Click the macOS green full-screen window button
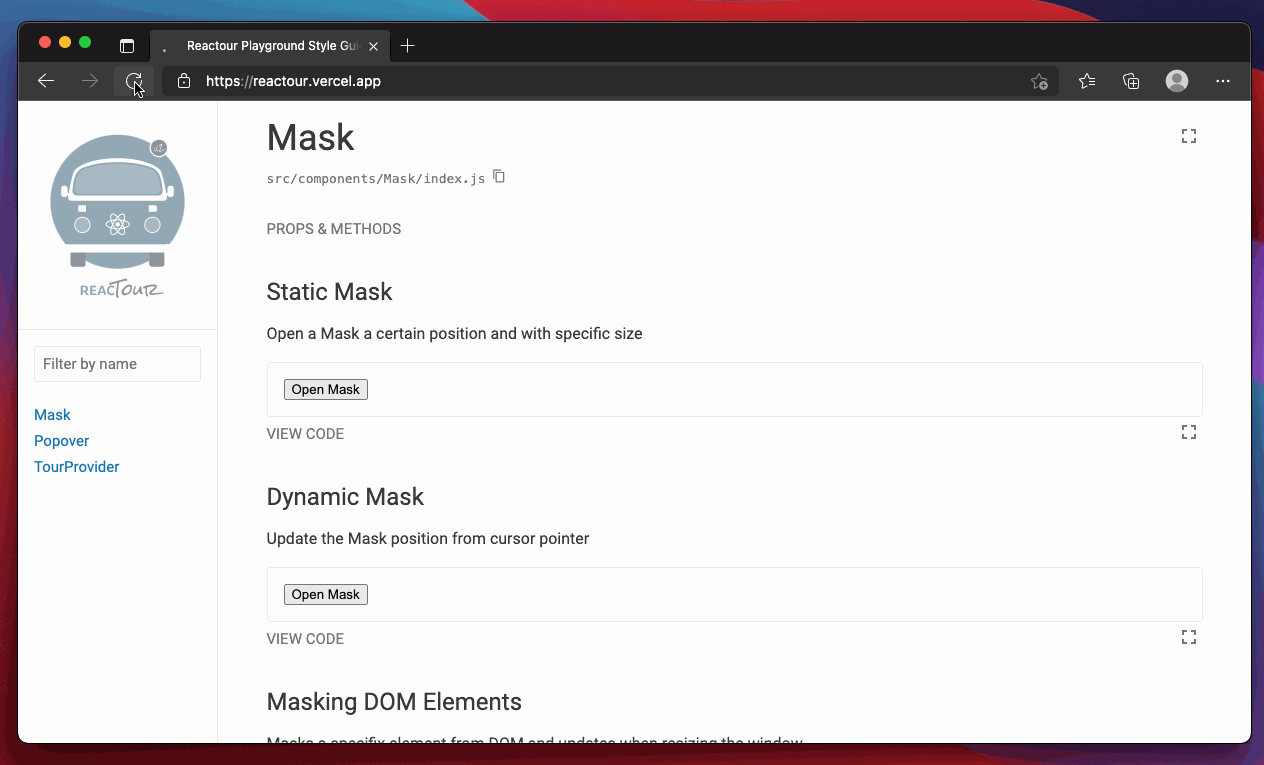Viewport: 1264px width, 765px height. (x=85, y=42)
